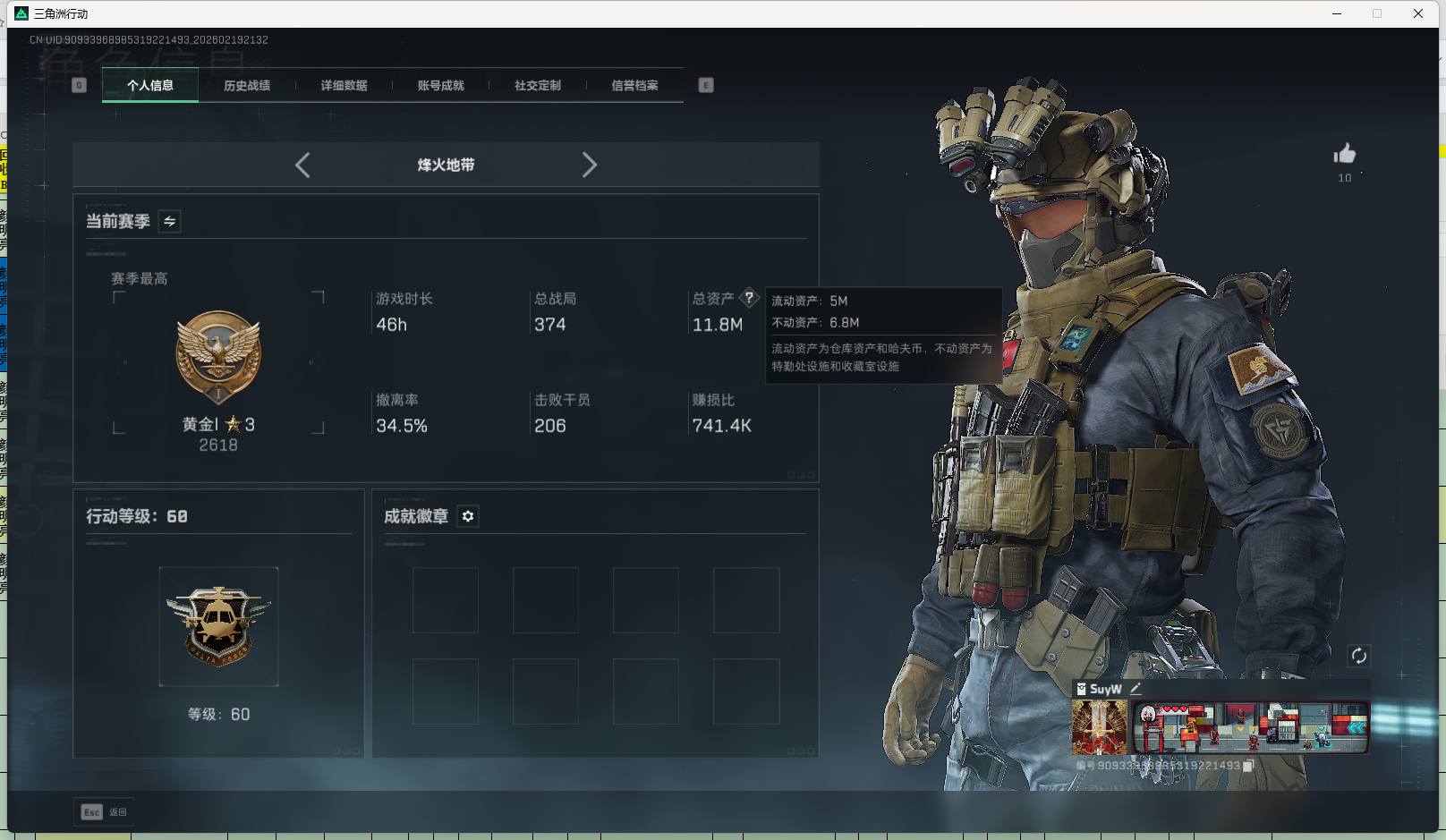Screen dimensions: 1446x840
Task: Click the 烽火地带 mode title
Action: click(x=446, y=165)
